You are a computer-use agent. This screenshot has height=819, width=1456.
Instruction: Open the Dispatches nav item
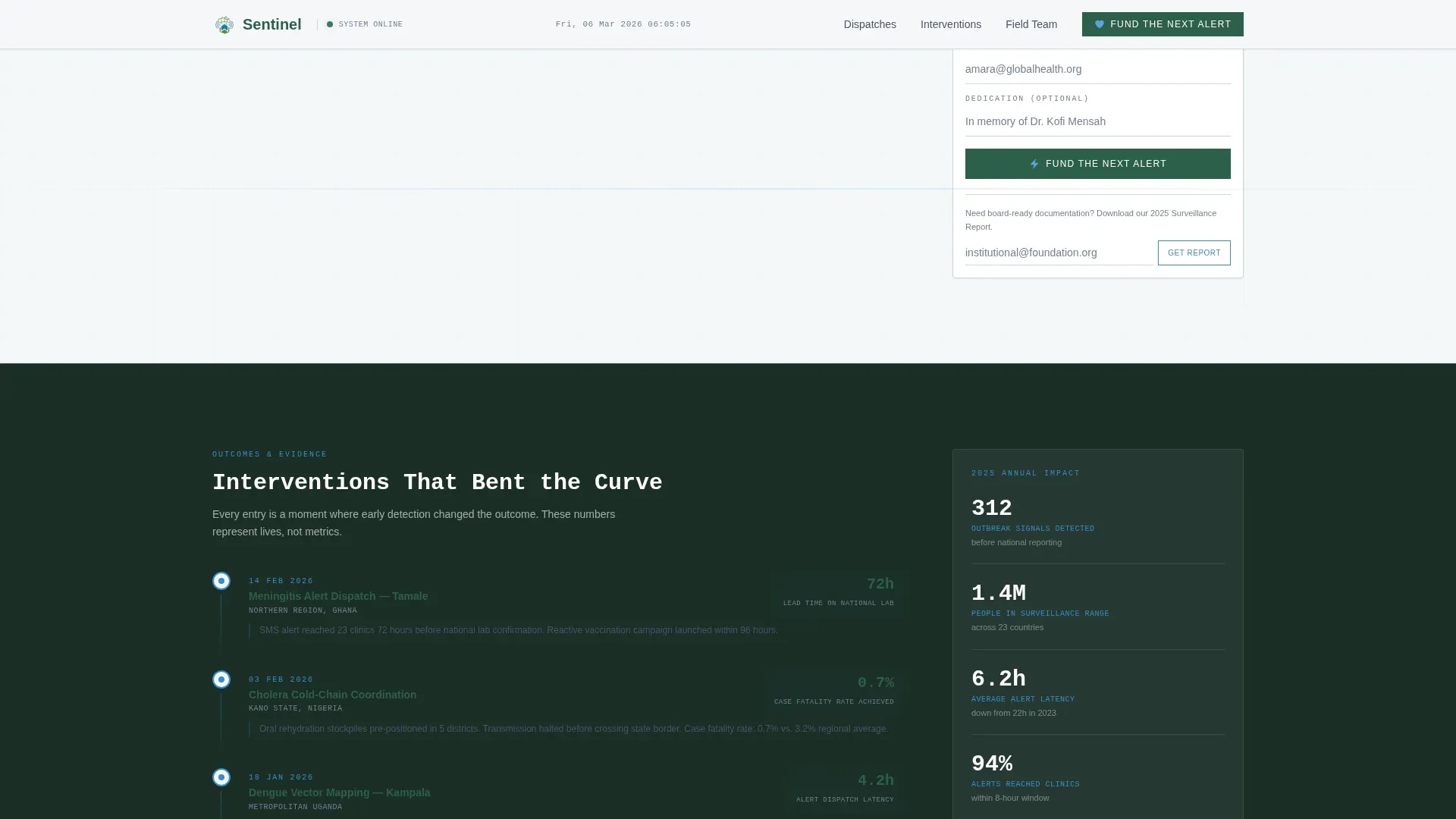[x=870, y=24]
